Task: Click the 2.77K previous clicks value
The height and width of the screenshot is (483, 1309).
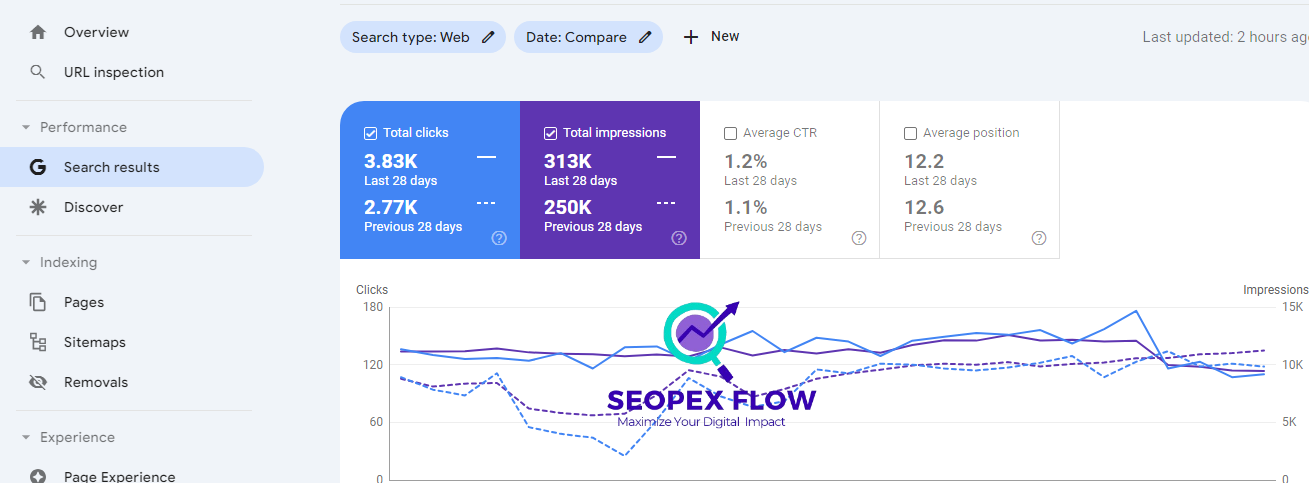Action: pyautogui.click(x=391, y=207)
